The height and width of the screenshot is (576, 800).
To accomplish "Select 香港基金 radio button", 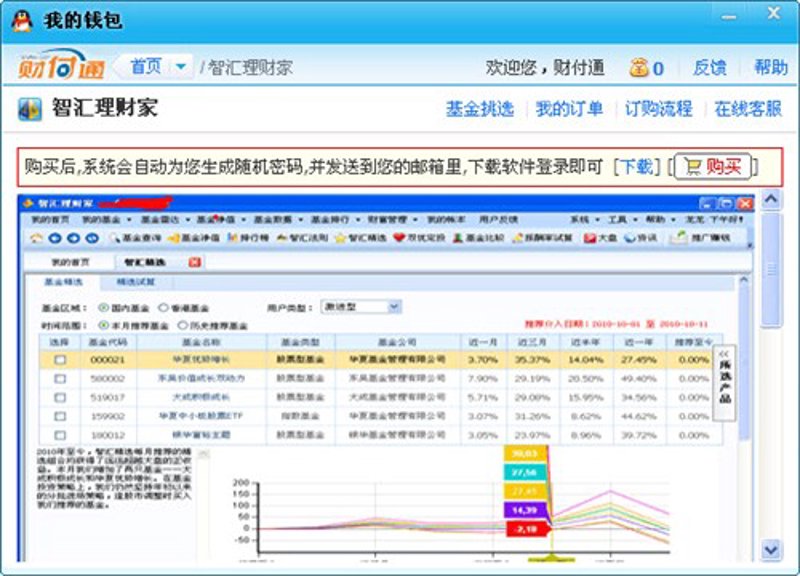I will 163,308.
